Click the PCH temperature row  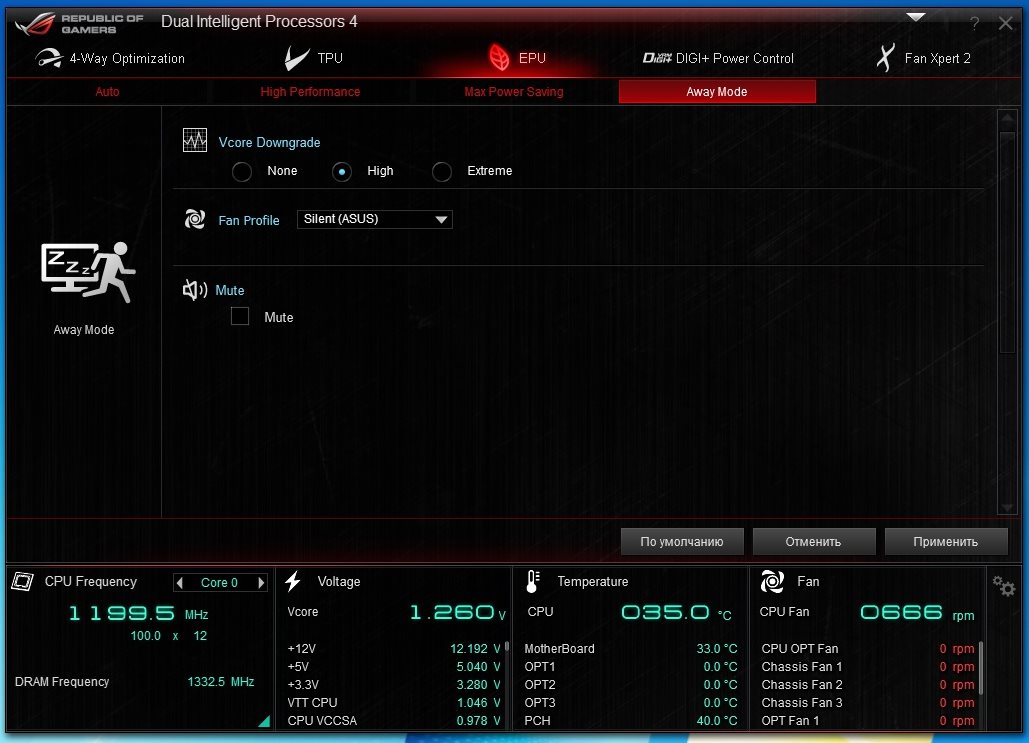pos(631,720)
